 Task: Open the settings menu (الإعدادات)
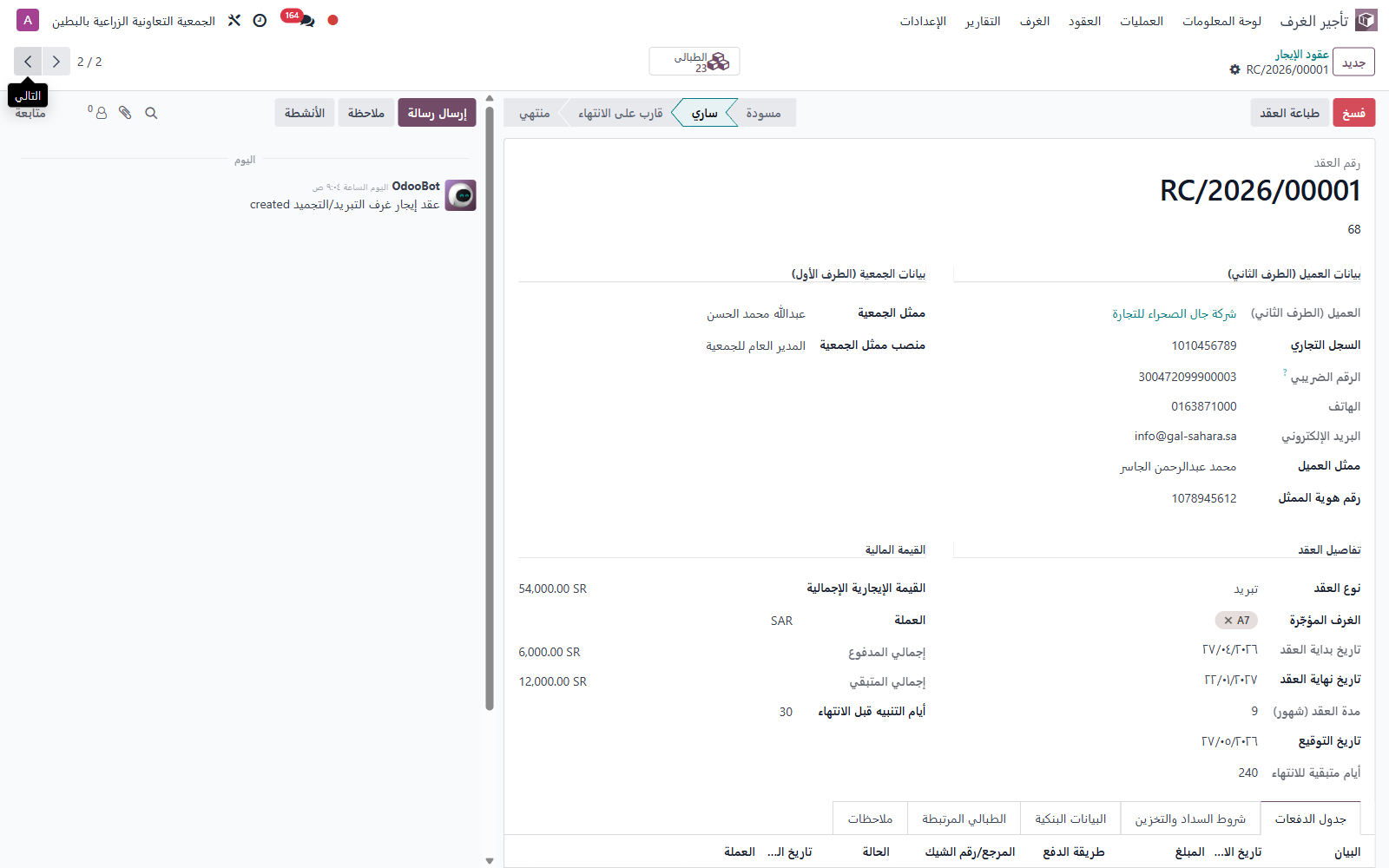tap(923, 21)
